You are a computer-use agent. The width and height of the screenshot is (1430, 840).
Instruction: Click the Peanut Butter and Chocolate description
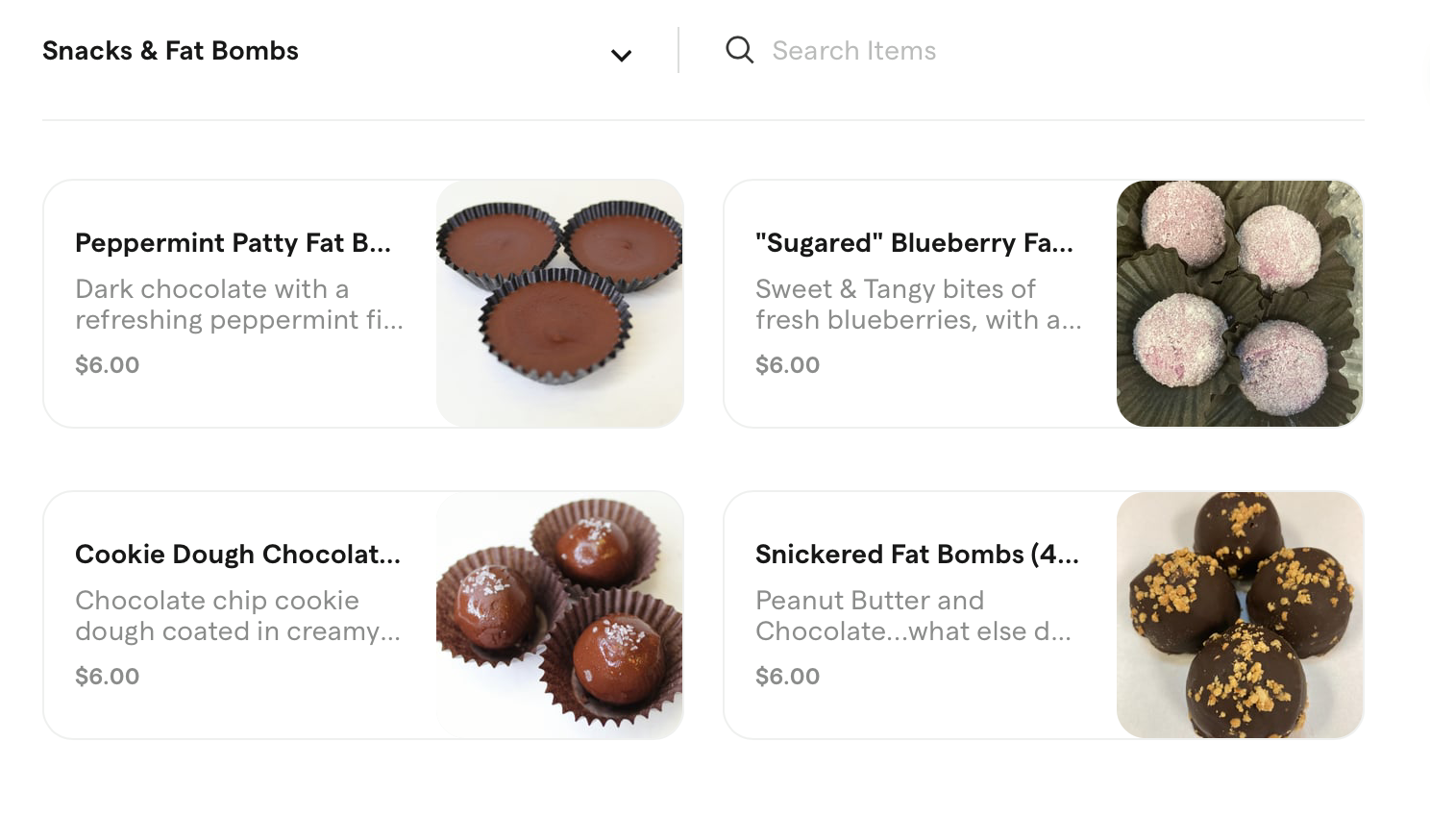[913, 615]
